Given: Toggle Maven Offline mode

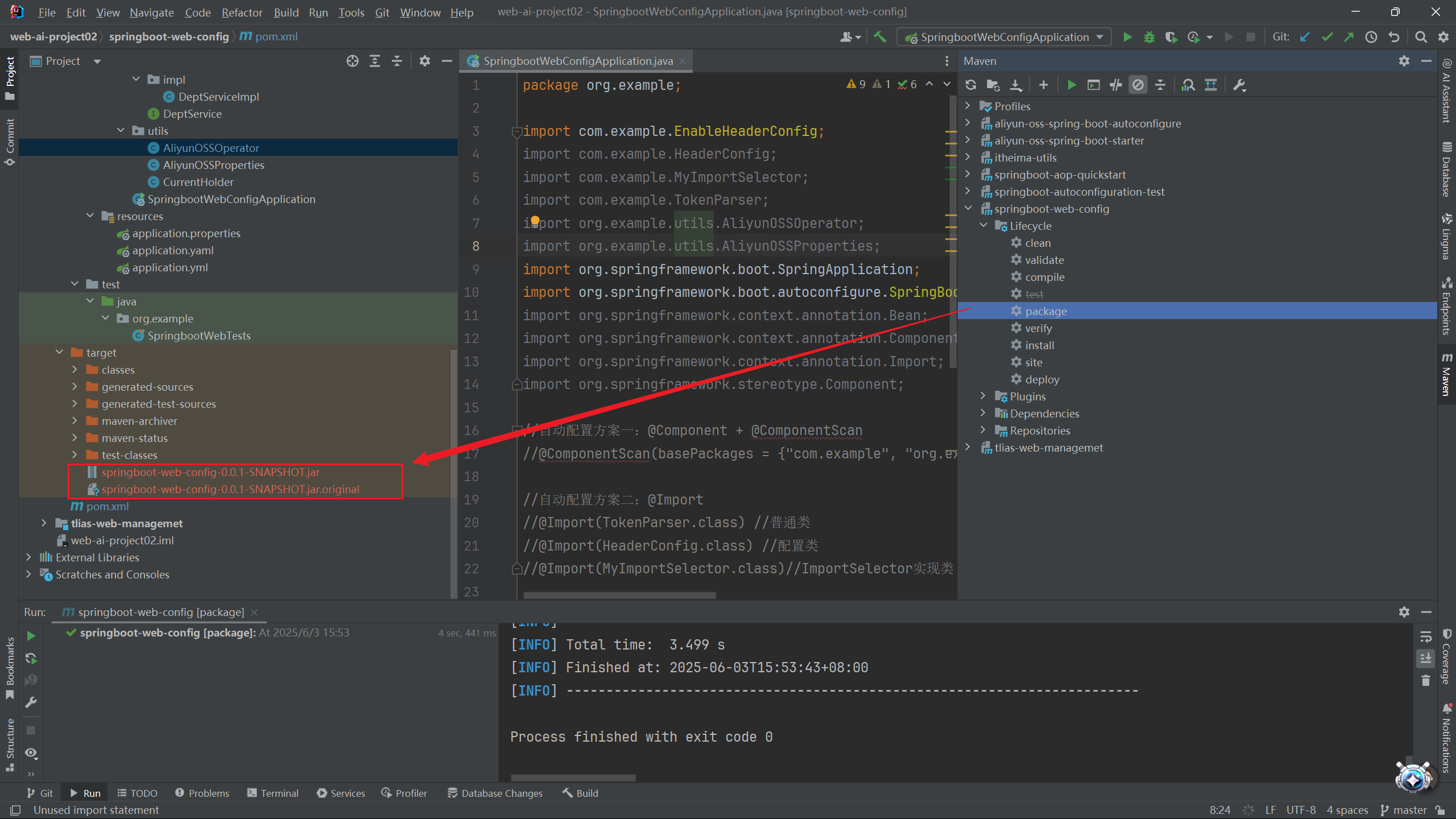Looking at the screenshot, I should coord(1116,85).
